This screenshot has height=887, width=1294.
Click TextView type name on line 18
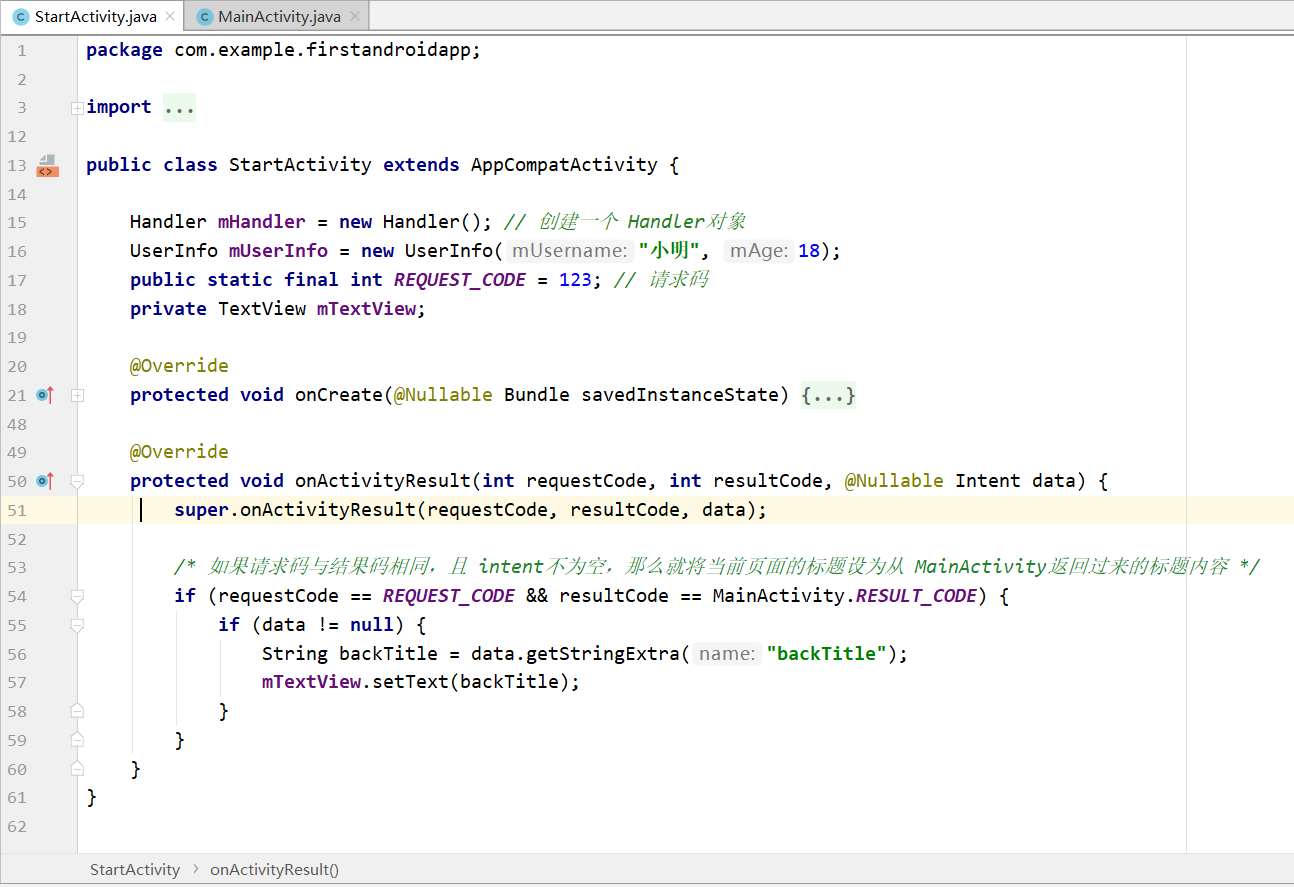[x=262, y=309]
